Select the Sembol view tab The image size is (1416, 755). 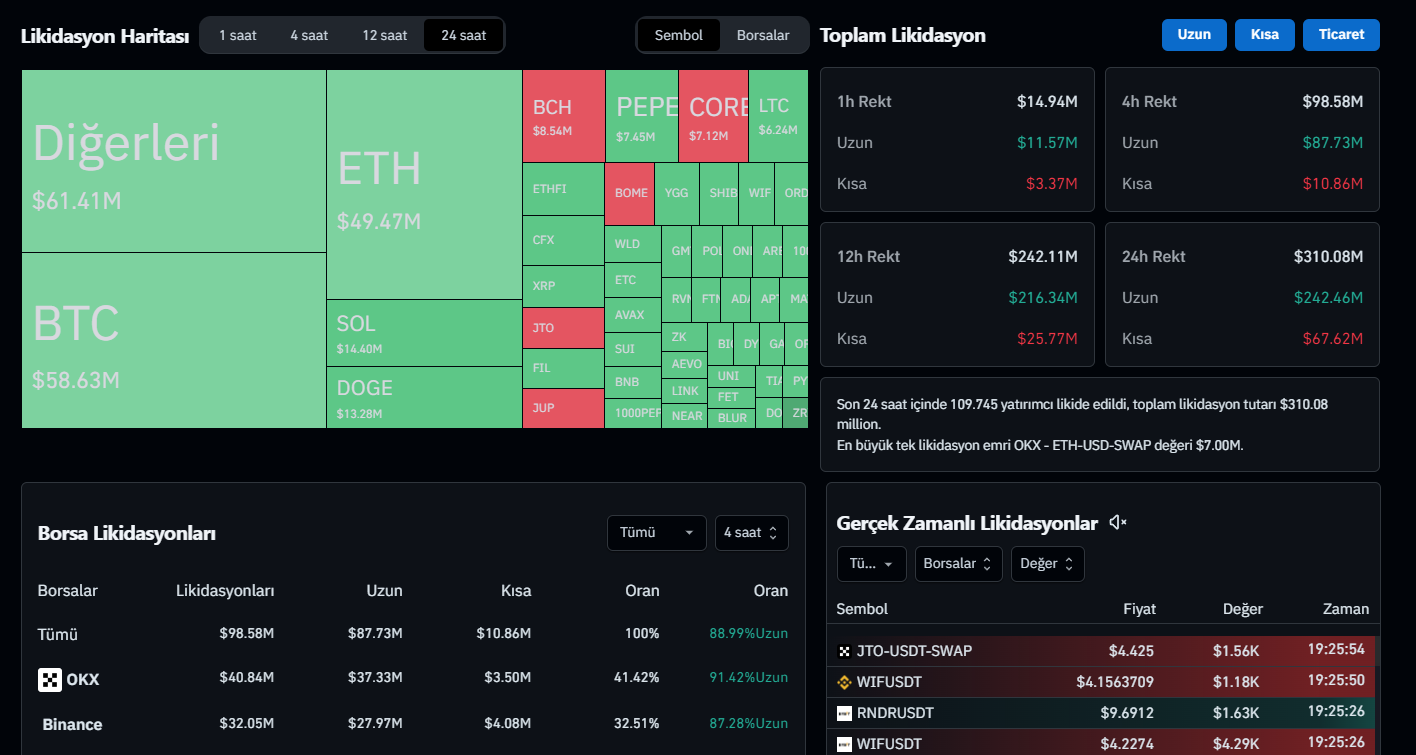pos(679,35)
